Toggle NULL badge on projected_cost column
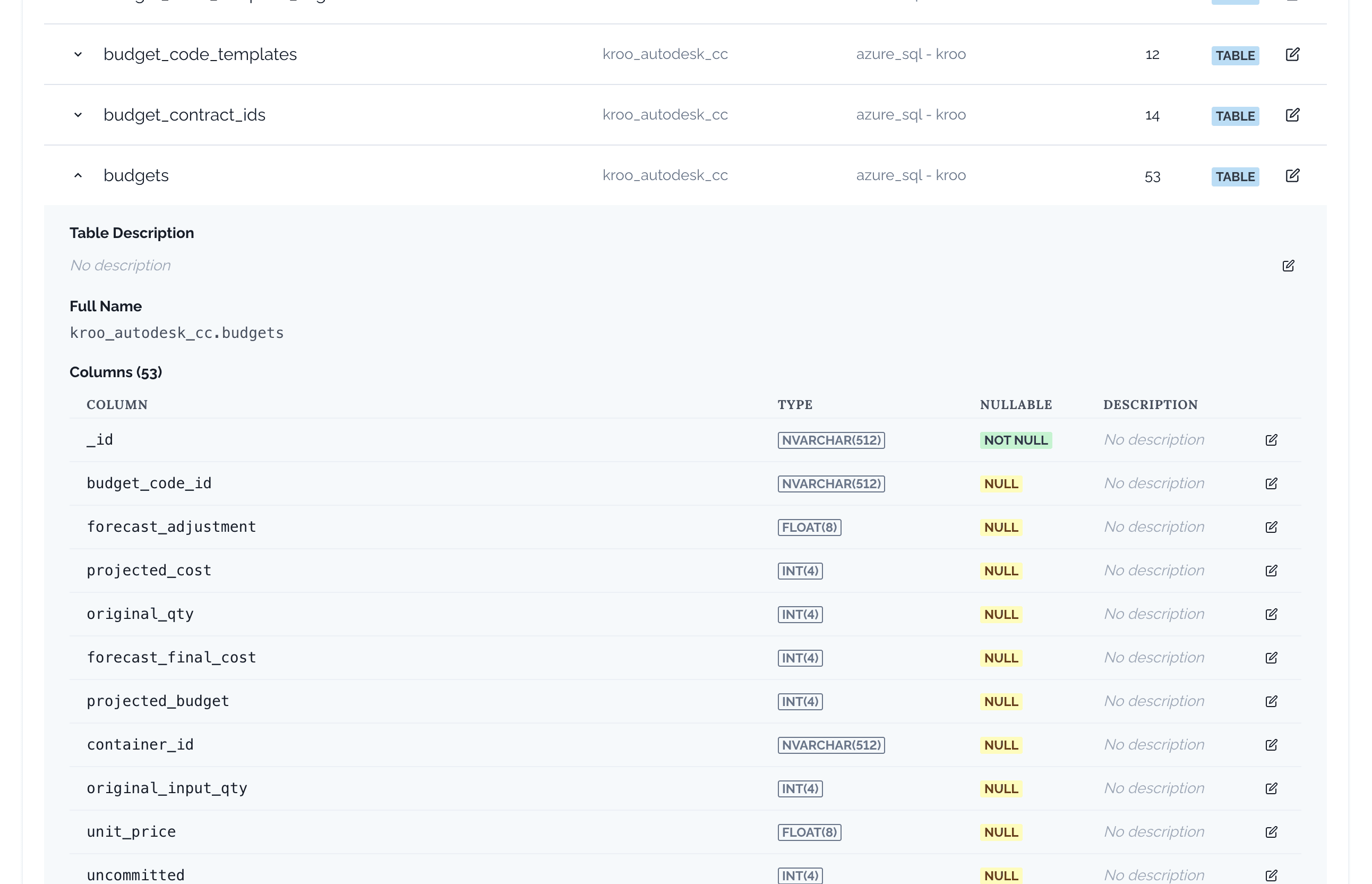This screenshot has width=1372, height=884. point(1001,571)
